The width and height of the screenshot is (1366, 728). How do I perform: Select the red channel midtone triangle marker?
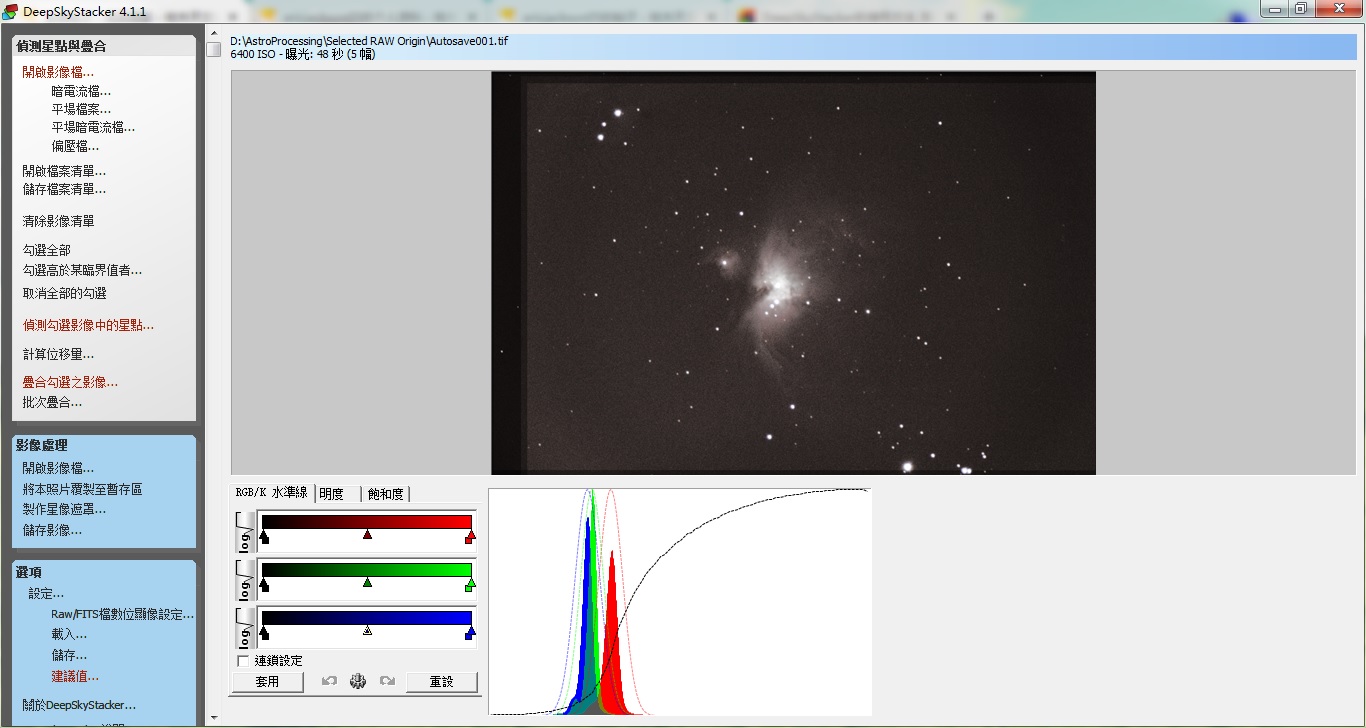tap(367, 536)
